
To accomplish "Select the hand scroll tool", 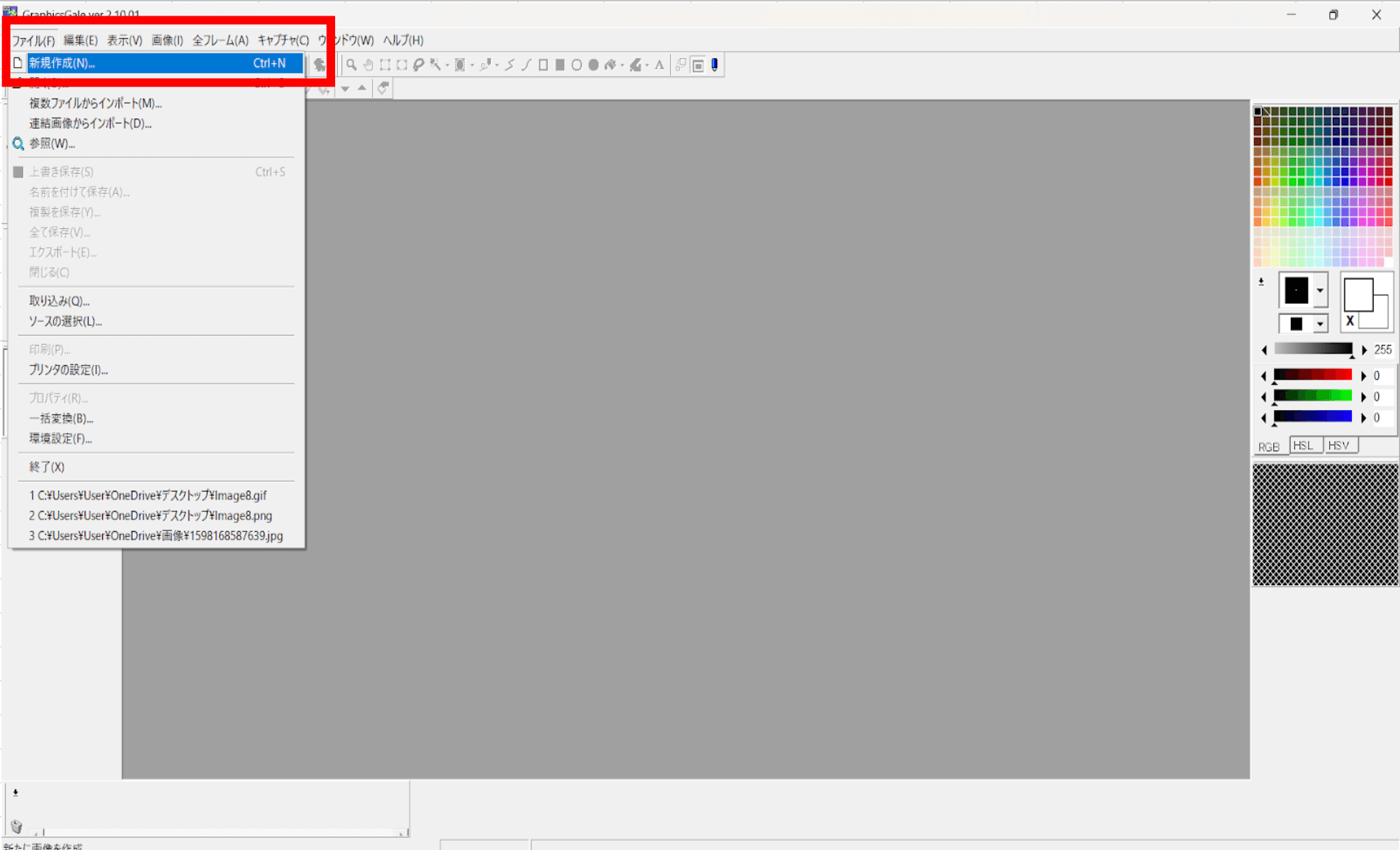I will click(368, 65).
